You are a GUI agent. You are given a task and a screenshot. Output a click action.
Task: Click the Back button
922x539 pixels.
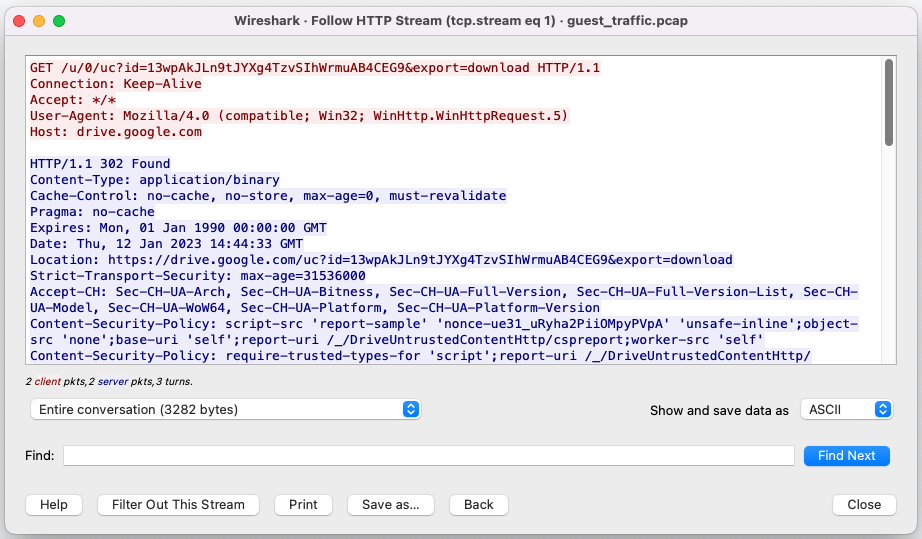click(x=479, y=504)
